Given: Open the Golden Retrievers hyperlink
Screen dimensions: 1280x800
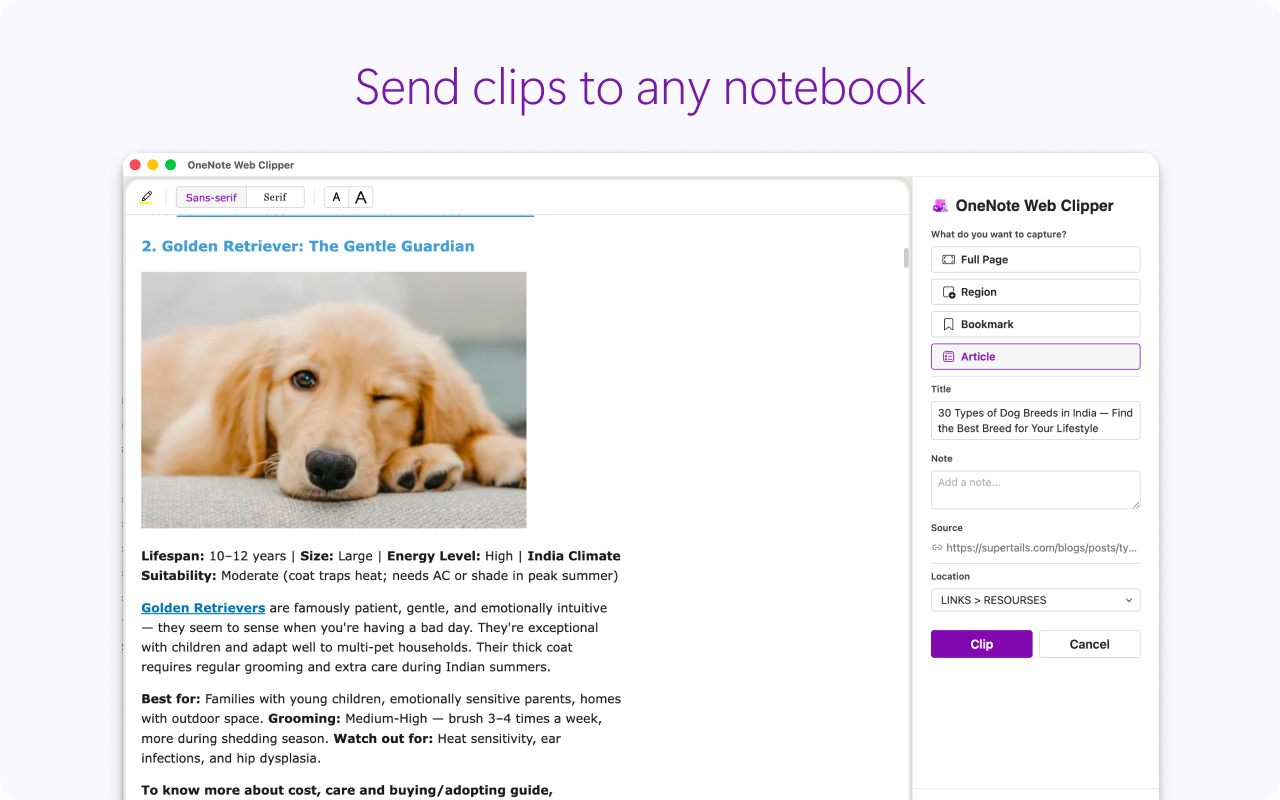Looking at the screenshot, I should click(203, 608).
